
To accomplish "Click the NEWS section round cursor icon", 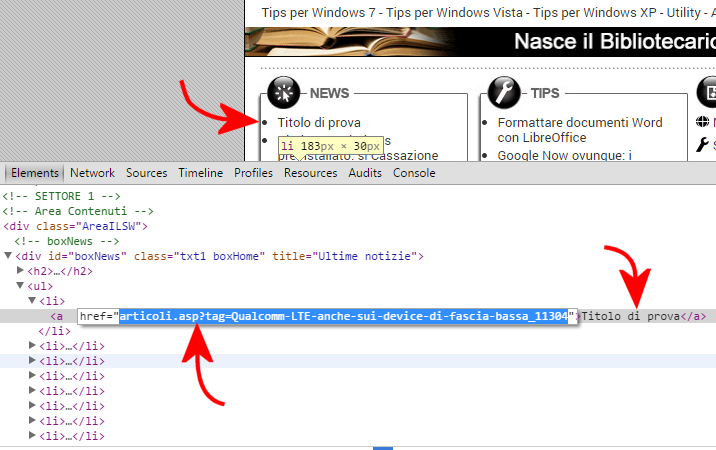I will click(284, 93).
